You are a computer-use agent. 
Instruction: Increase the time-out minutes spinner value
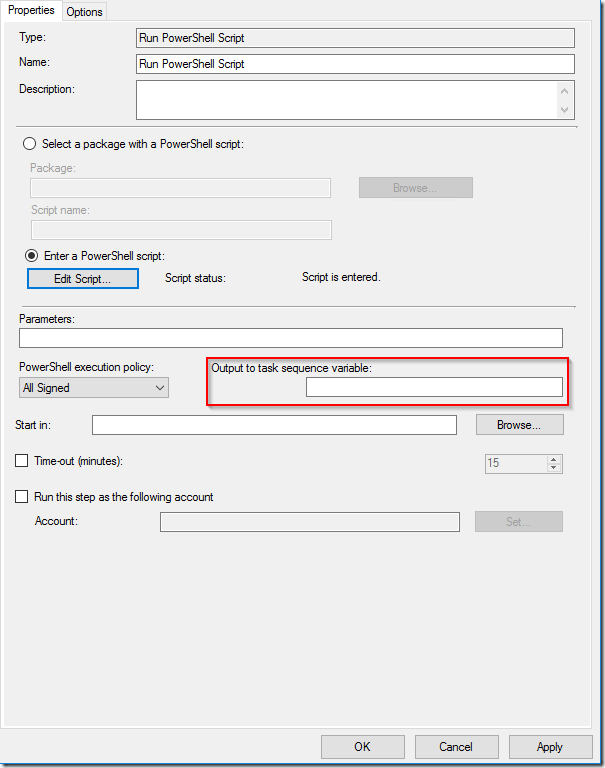[554, 459]
